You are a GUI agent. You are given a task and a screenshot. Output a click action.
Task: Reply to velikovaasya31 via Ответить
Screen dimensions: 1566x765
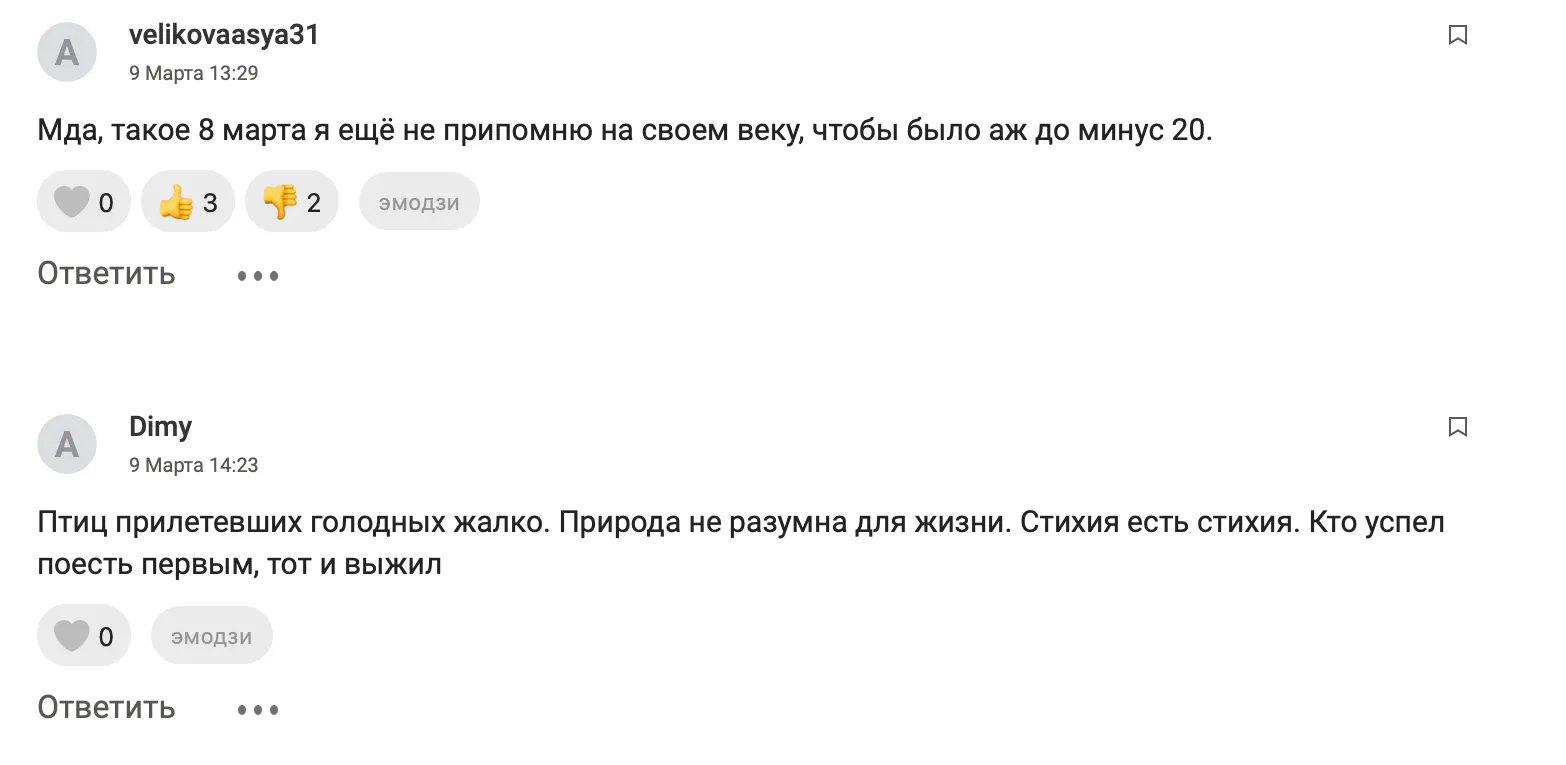106,274
